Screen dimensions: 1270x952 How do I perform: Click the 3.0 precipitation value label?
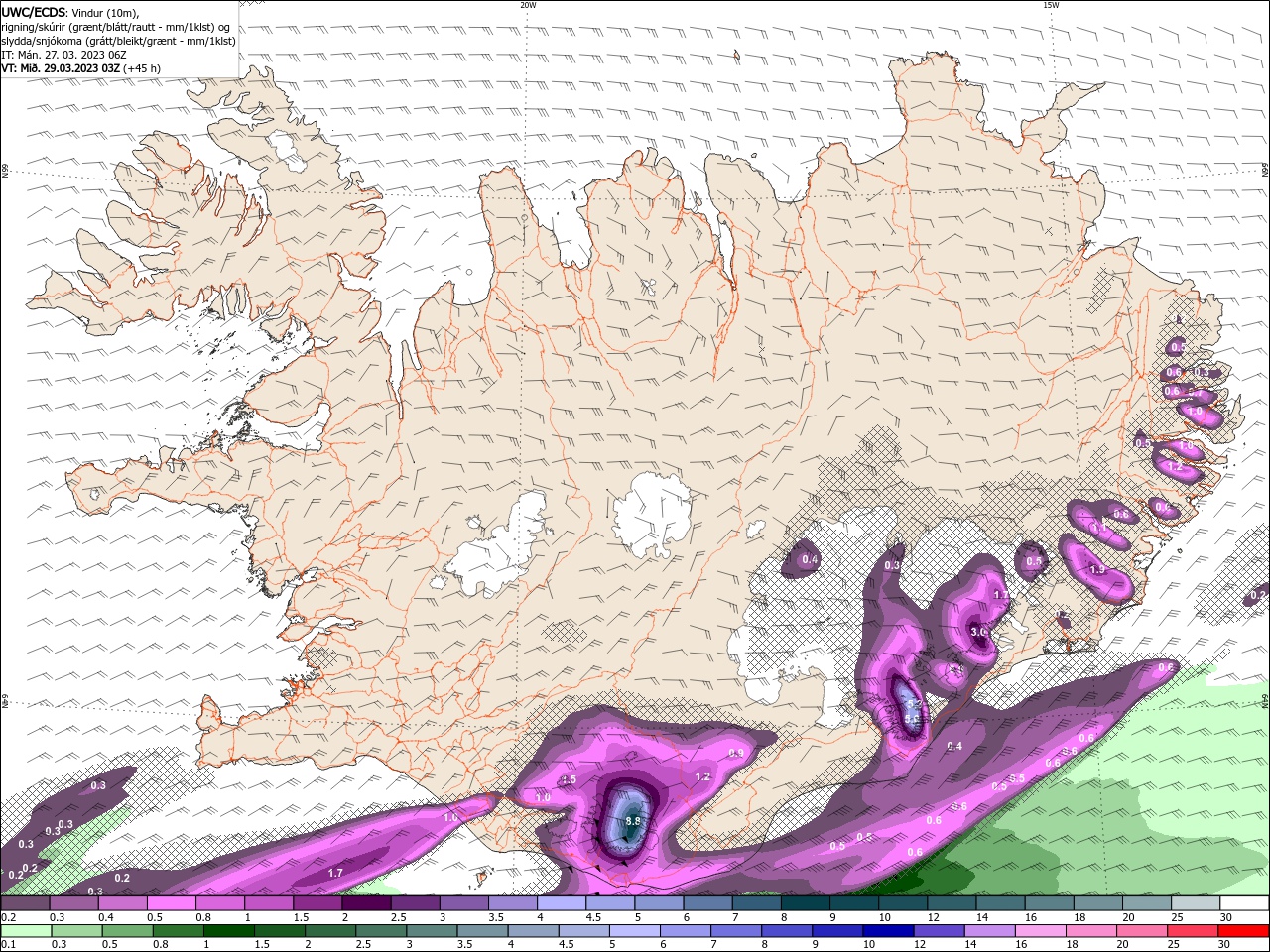pyautogui.click(x=978, y=632)
